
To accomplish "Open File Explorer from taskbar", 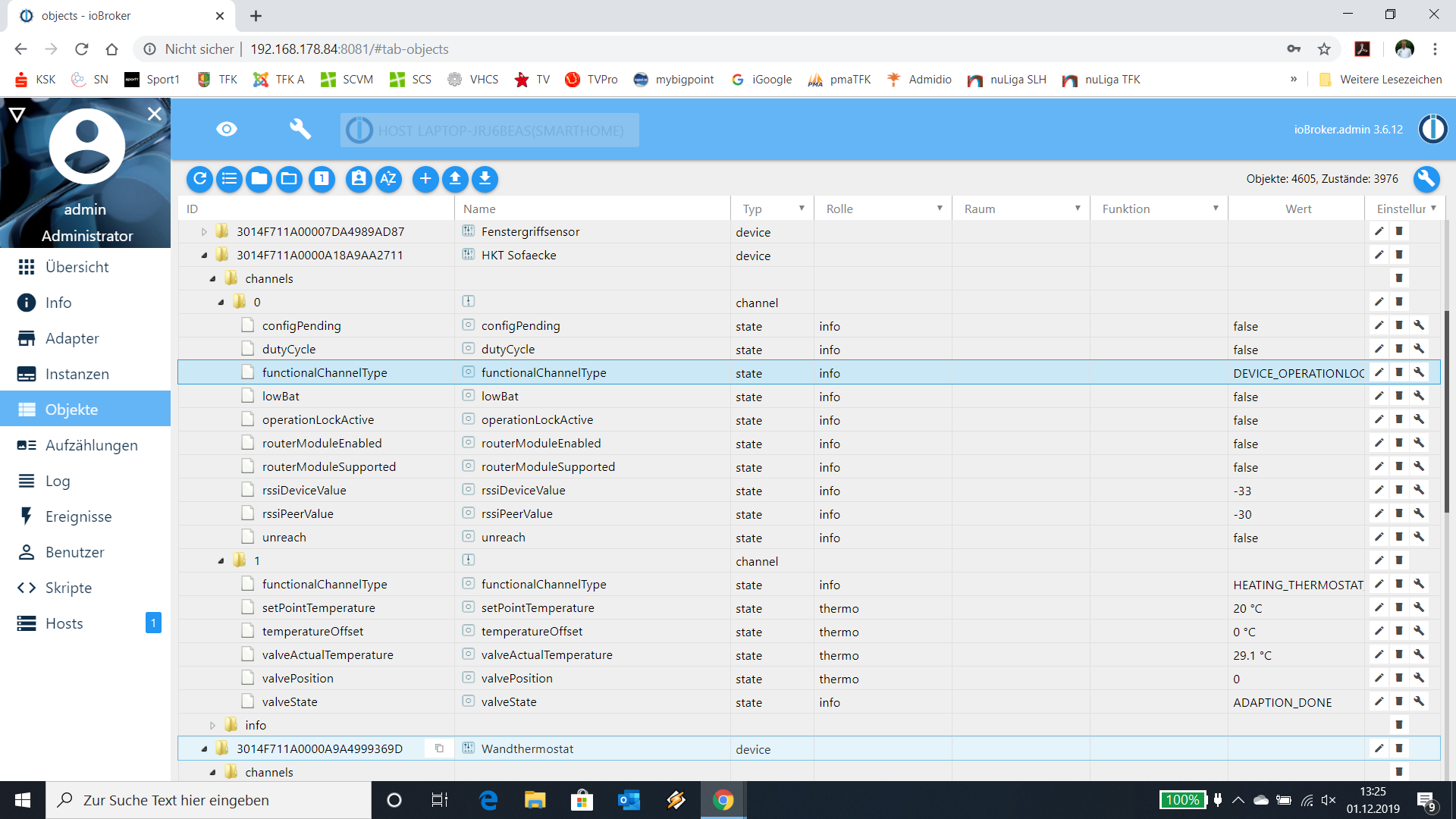I will pyautogui.click(x=535, y=800).
